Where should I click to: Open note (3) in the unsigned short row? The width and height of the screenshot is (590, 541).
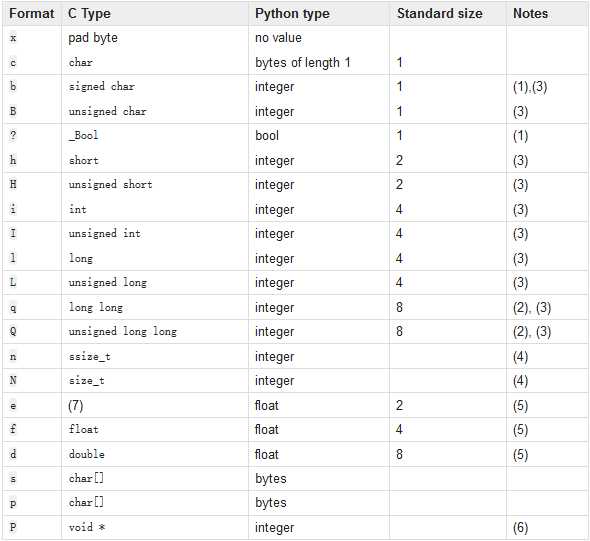pyautogui.click(x=520, y=185)
